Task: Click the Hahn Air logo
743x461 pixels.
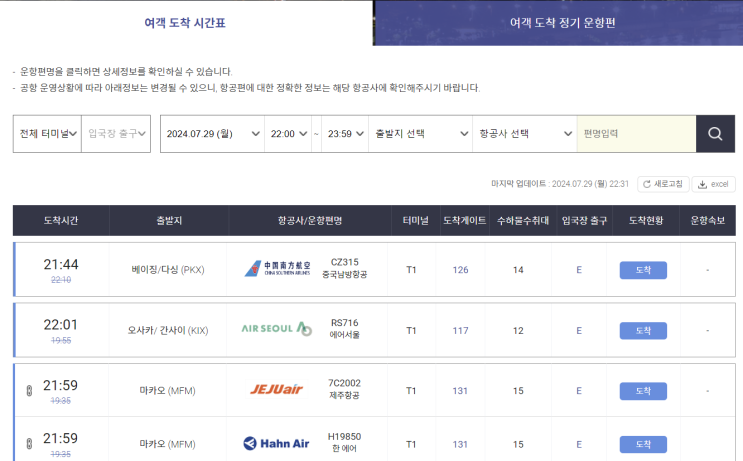Action: (x=276, y=443)
